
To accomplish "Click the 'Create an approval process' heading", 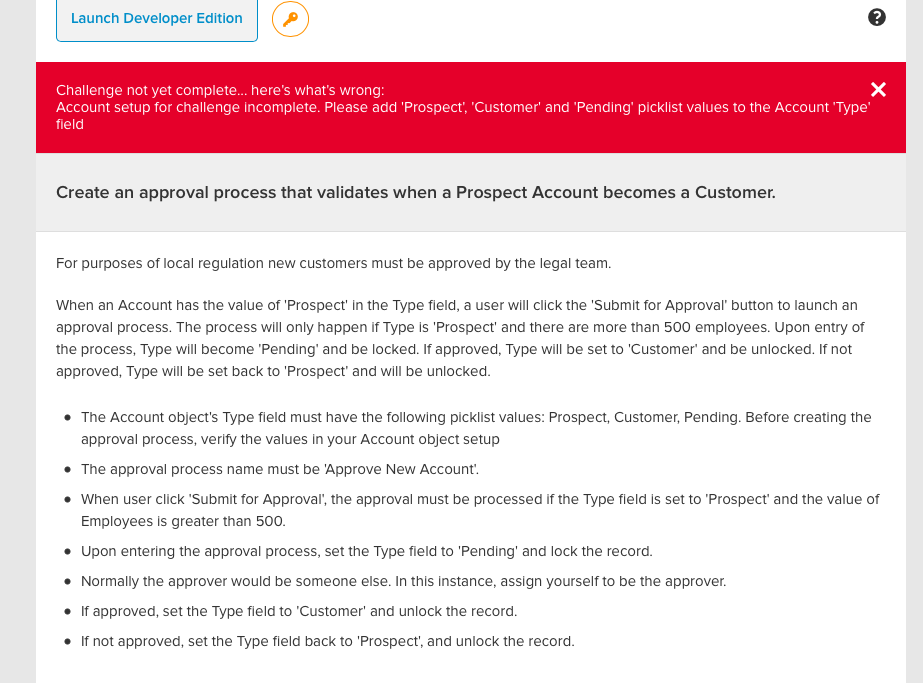I will click(416, 192).
